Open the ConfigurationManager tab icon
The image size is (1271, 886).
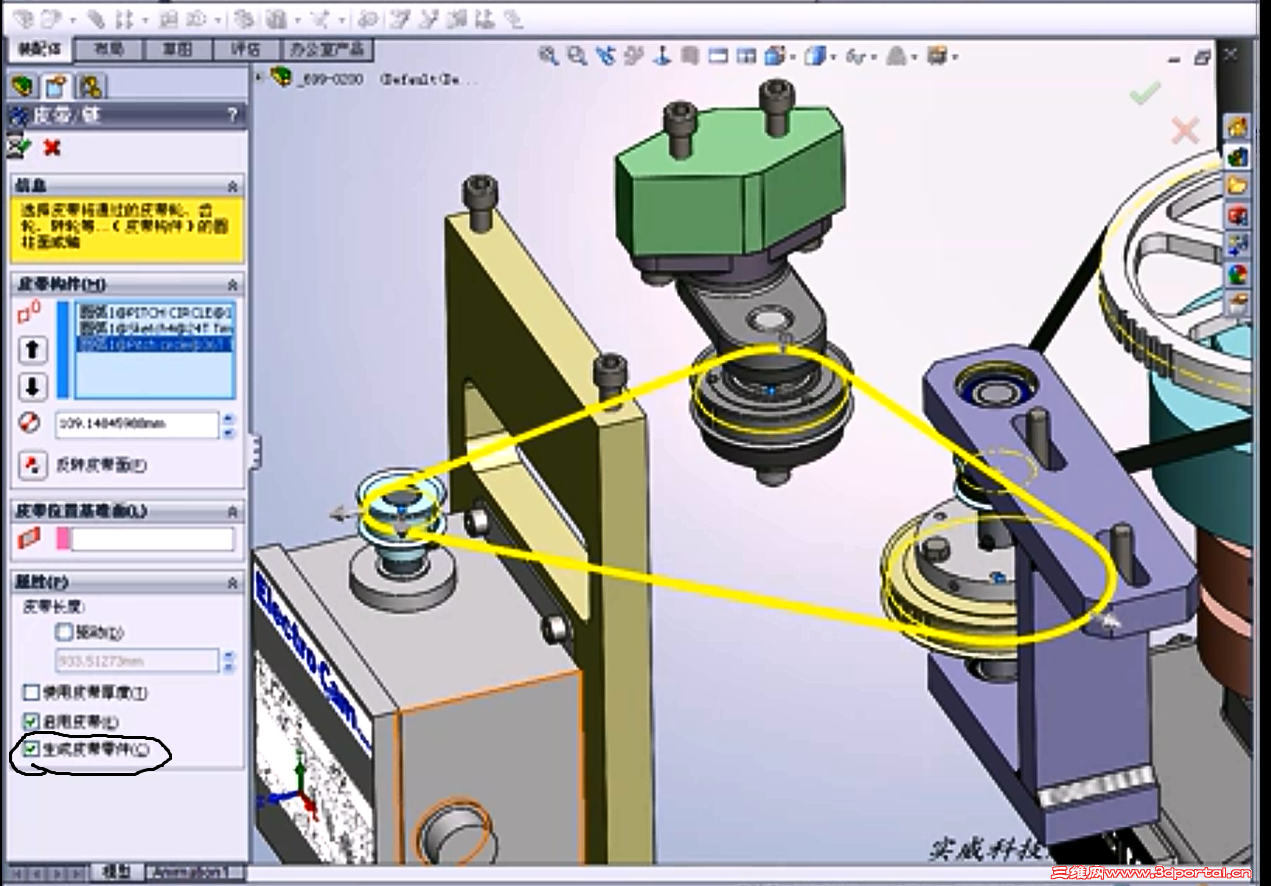[x=91, y=86]
